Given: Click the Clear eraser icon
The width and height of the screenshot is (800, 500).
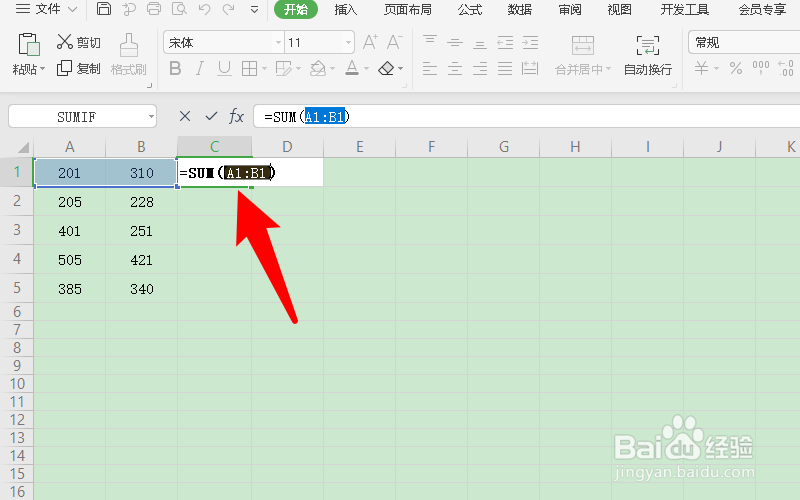Looking at the screenshot, I should [386, 68].
